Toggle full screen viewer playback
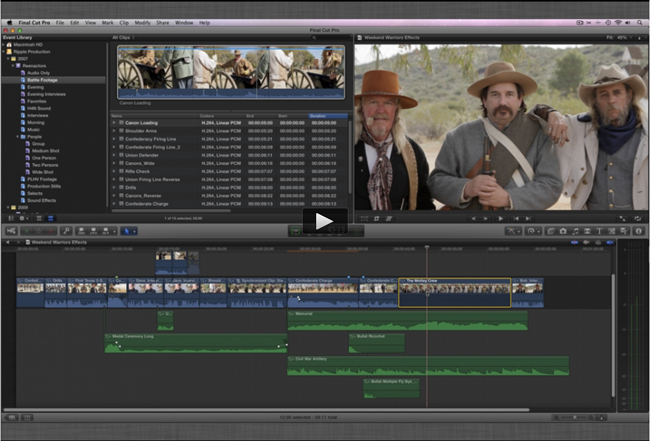Viewport: 650px width, 441px height. (x=622, y=218)
